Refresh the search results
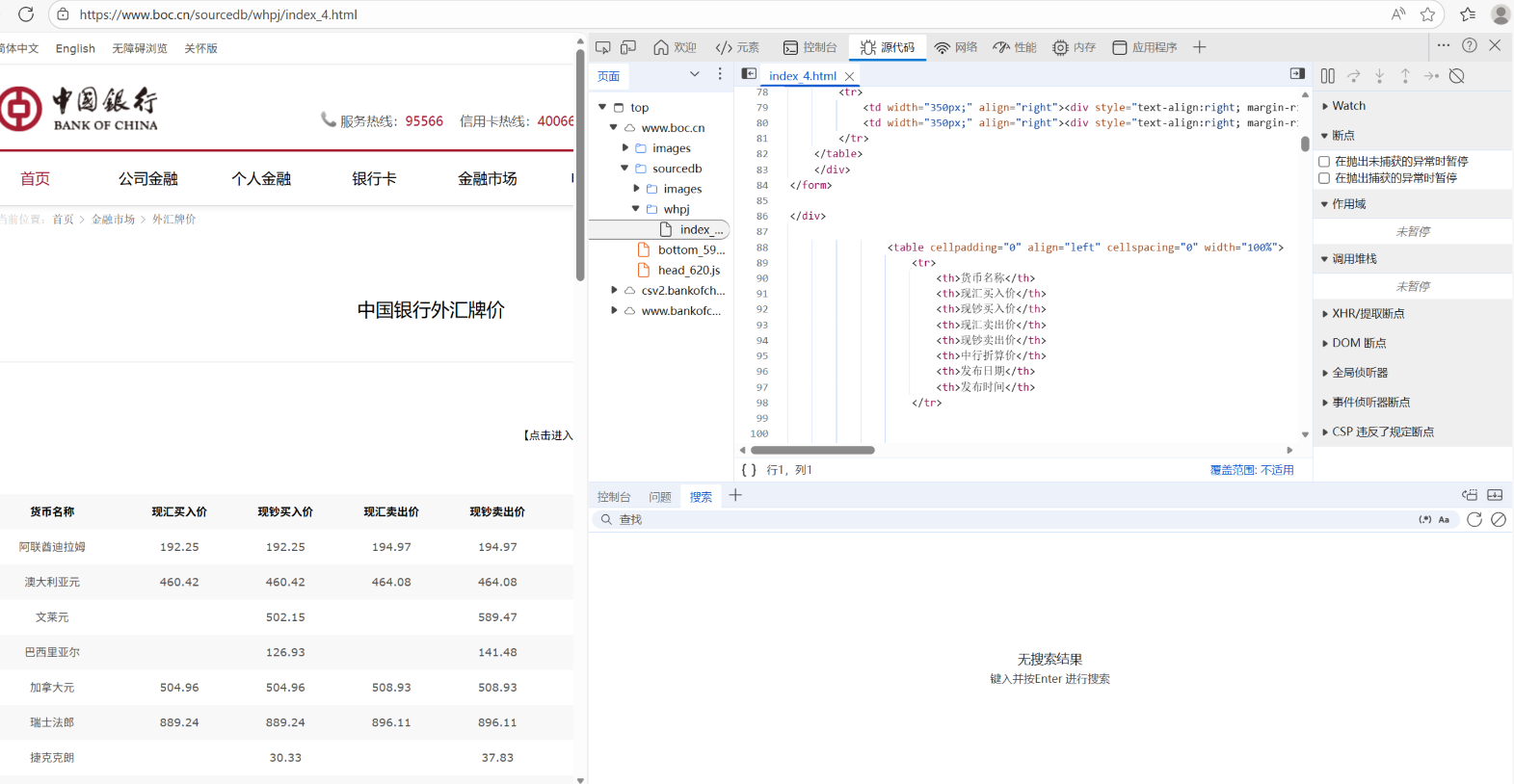Viewport: 1514px width, 784px height. [x=1474, y=519]
